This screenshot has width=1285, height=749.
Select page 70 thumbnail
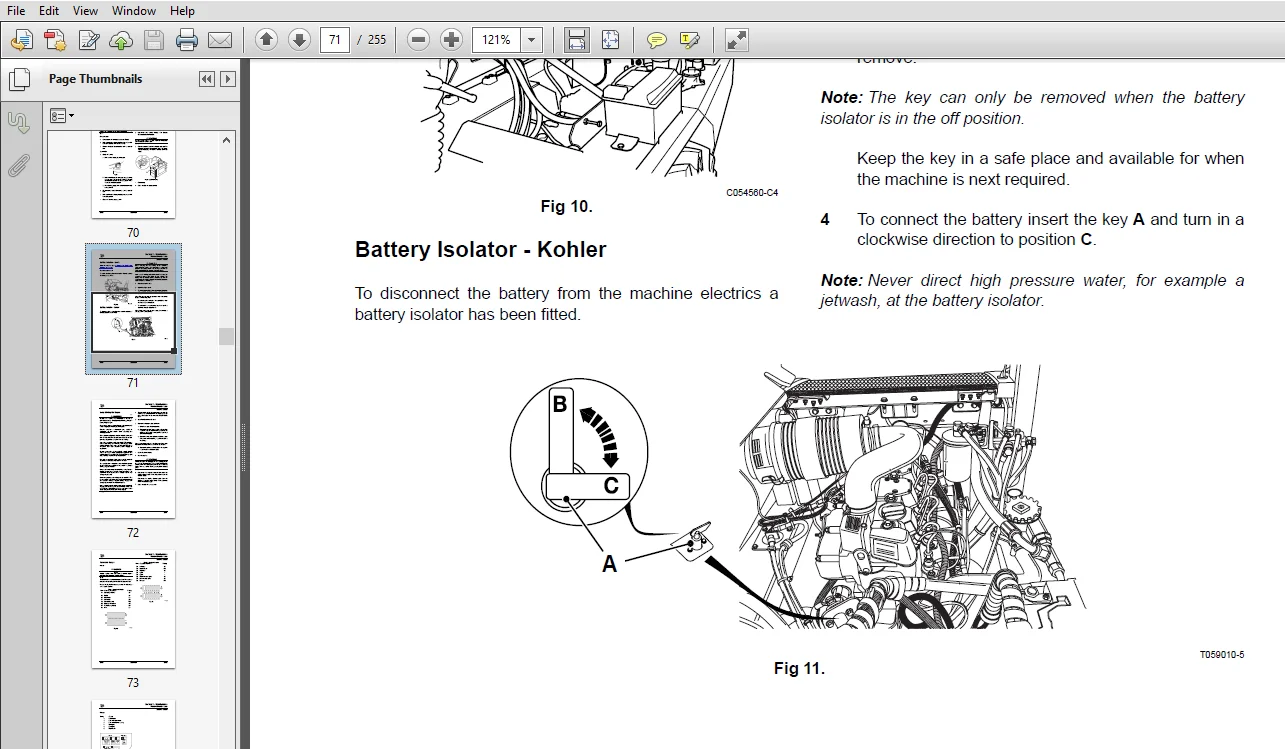(x=133, y=174)
